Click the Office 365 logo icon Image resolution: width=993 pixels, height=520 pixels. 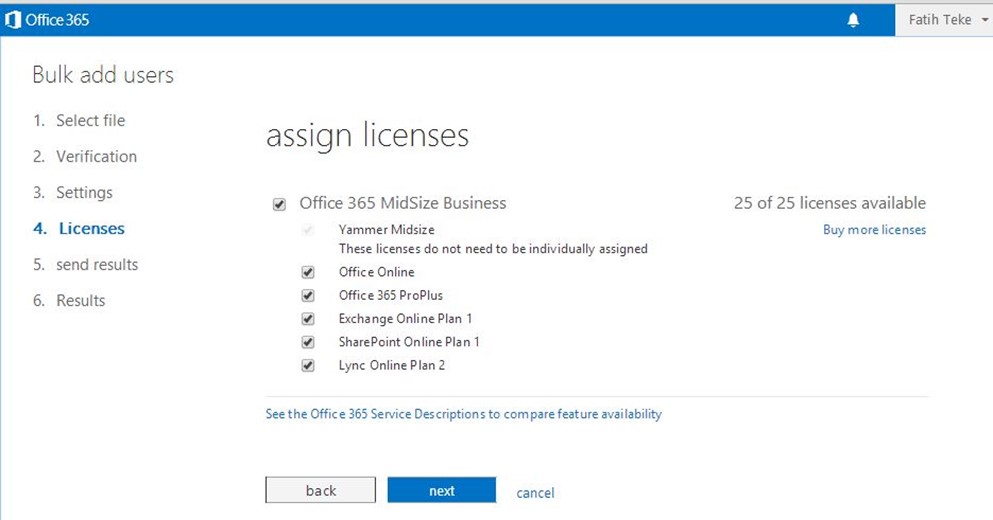pos(13,20)
